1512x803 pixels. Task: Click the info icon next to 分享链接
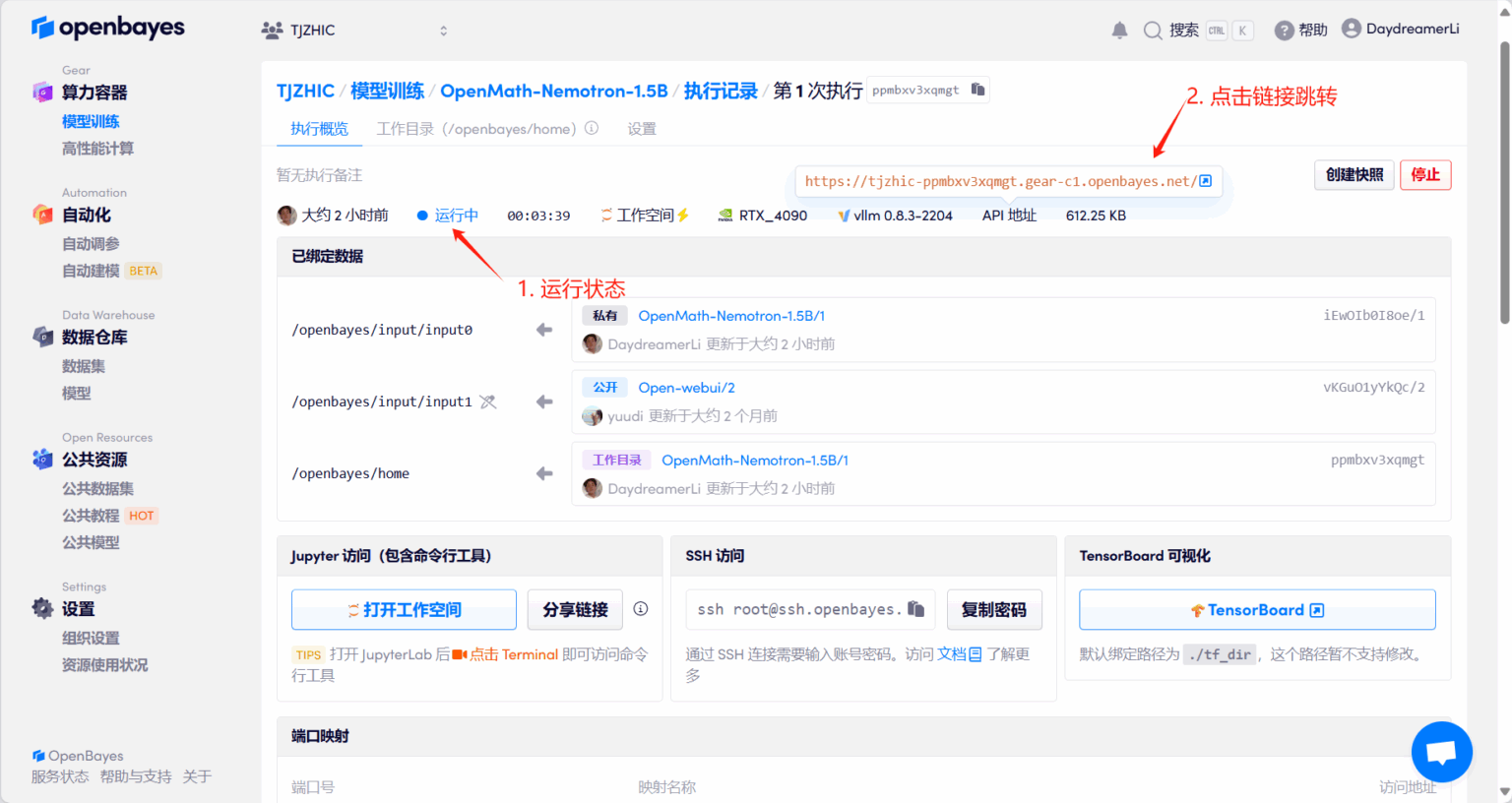point(641,608)
